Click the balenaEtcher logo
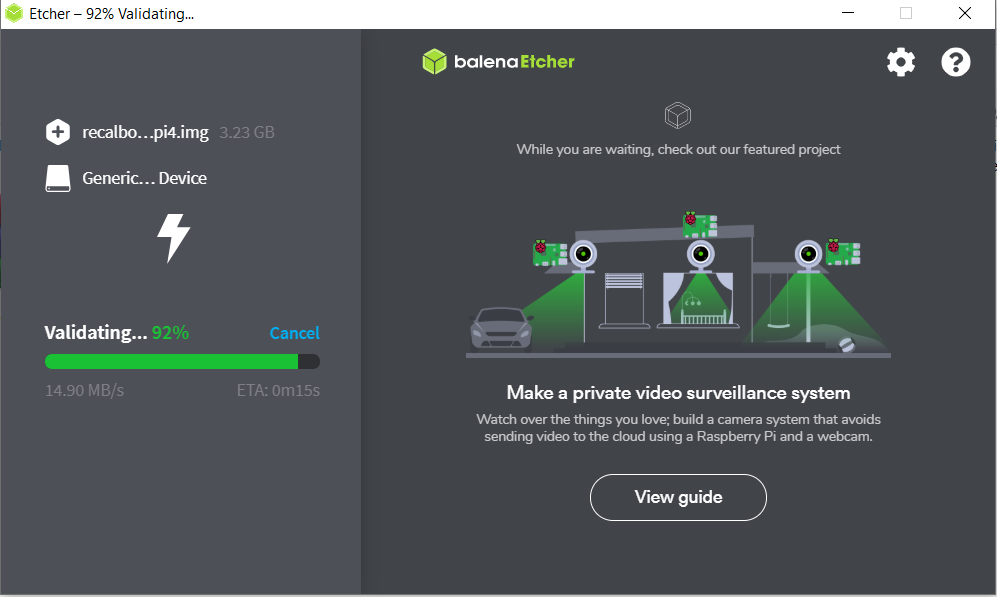997x597 pixels. coord(498,62)
